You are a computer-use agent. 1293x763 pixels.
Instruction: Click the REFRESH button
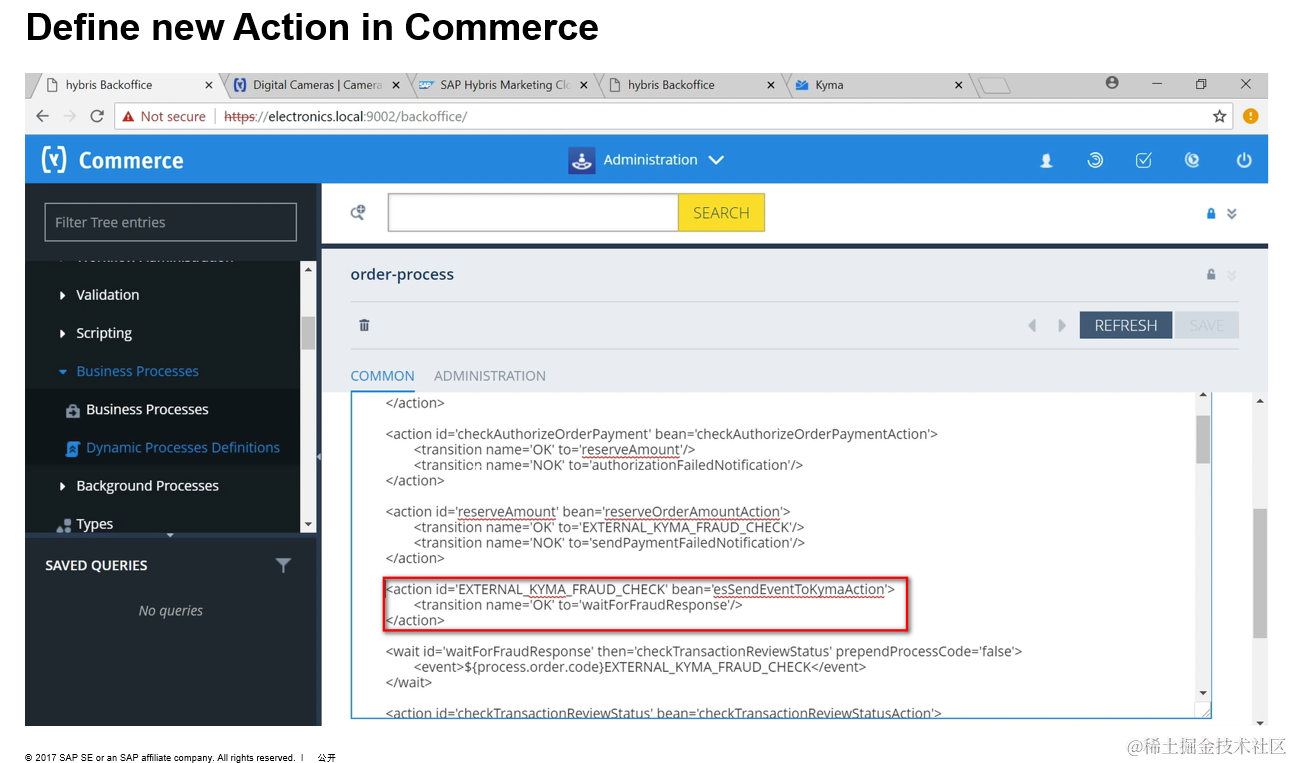point(1126,326)
